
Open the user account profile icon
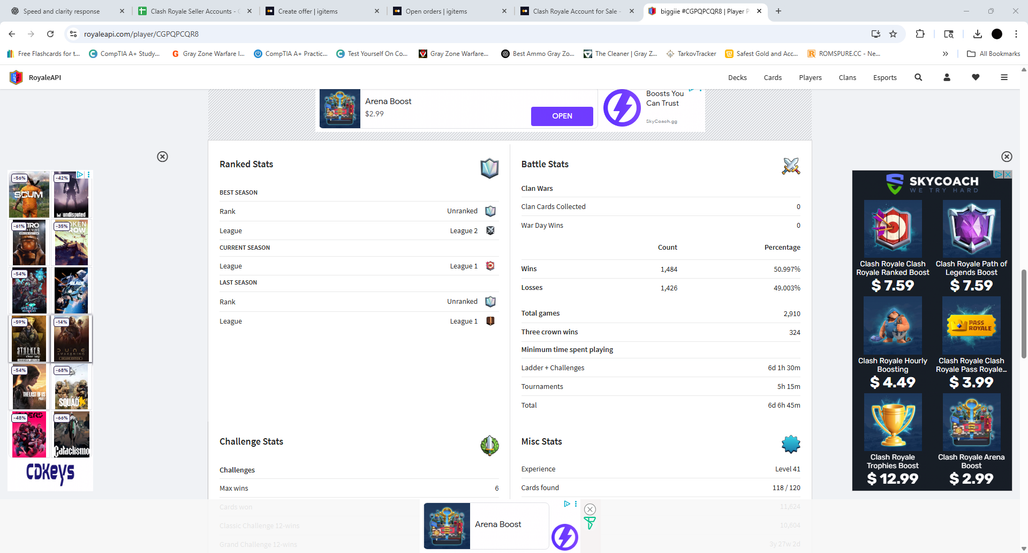(947, 77)
